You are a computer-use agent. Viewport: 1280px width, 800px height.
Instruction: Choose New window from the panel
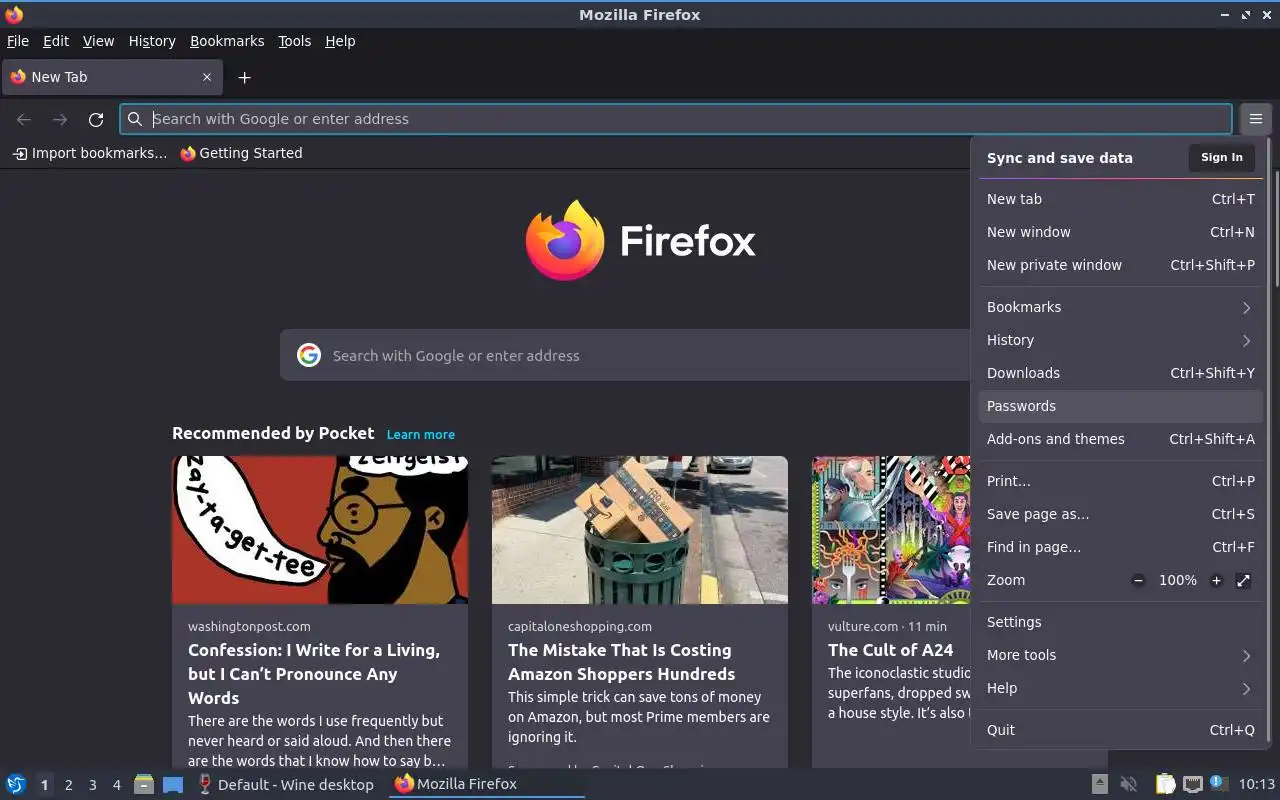coord(1120,232)
